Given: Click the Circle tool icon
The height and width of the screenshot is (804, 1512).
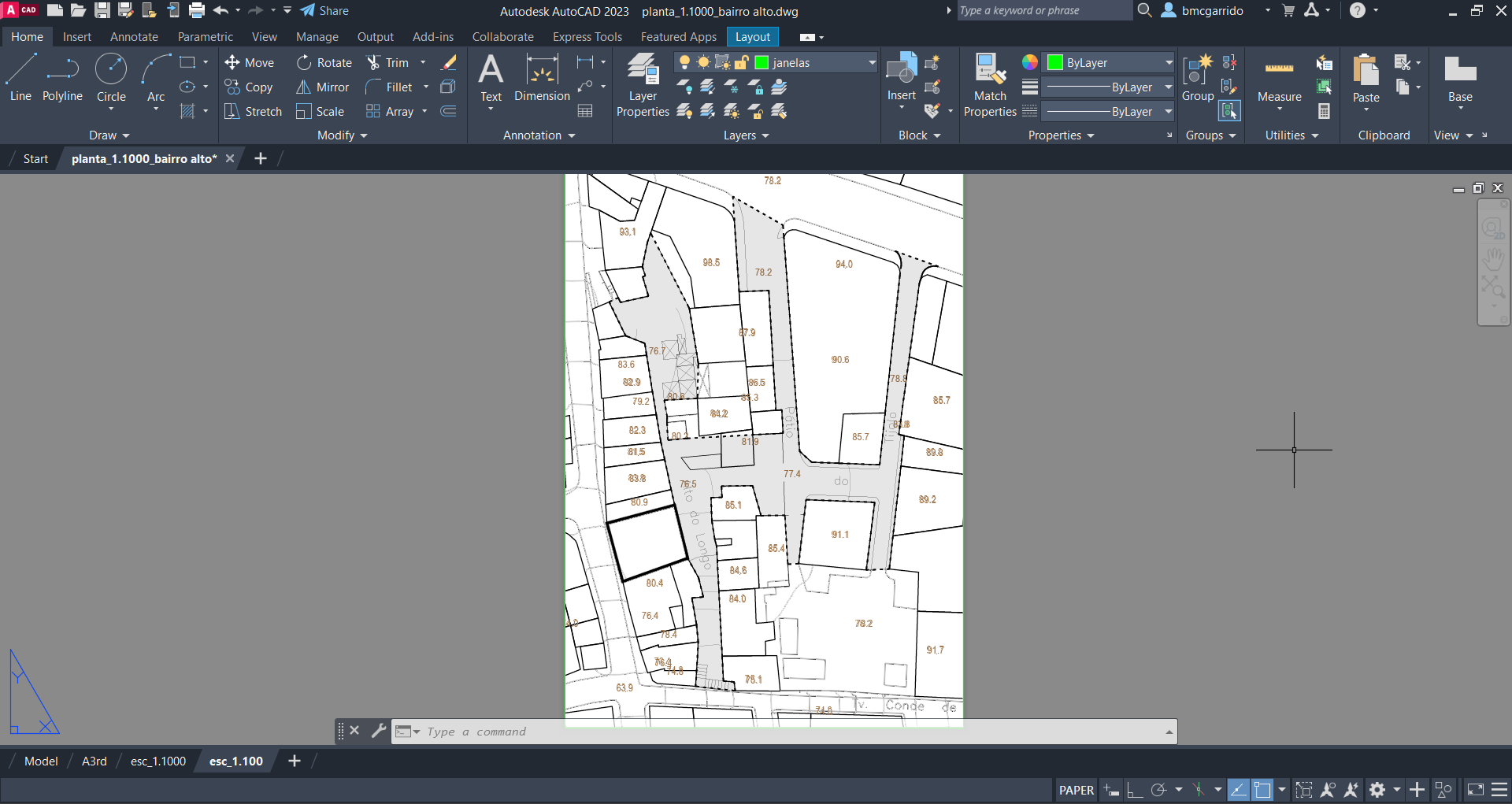Looking at the screenshot, I should pos(111,69).
